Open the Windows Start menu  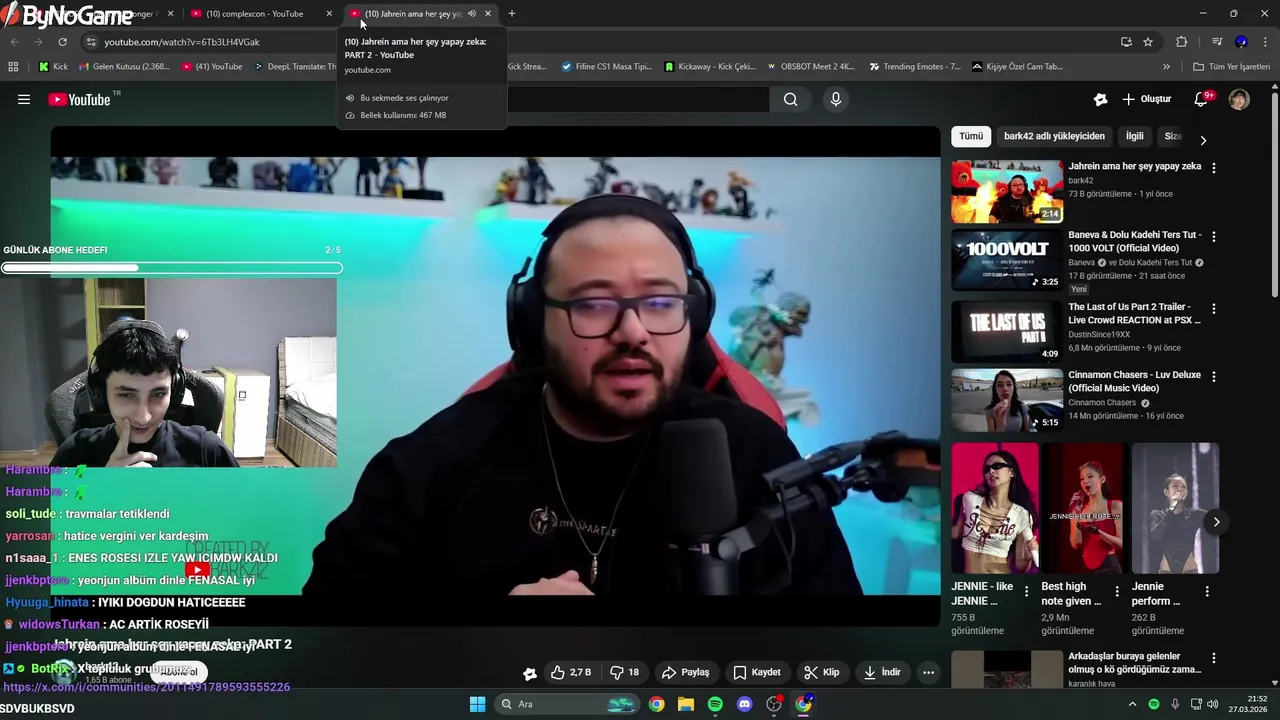477,704
